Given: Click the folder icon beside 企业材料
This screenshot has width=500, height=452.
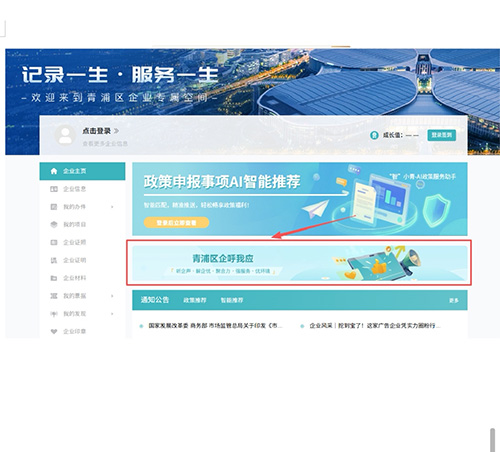Looking at the screenshot, I should tap(54, 278).
